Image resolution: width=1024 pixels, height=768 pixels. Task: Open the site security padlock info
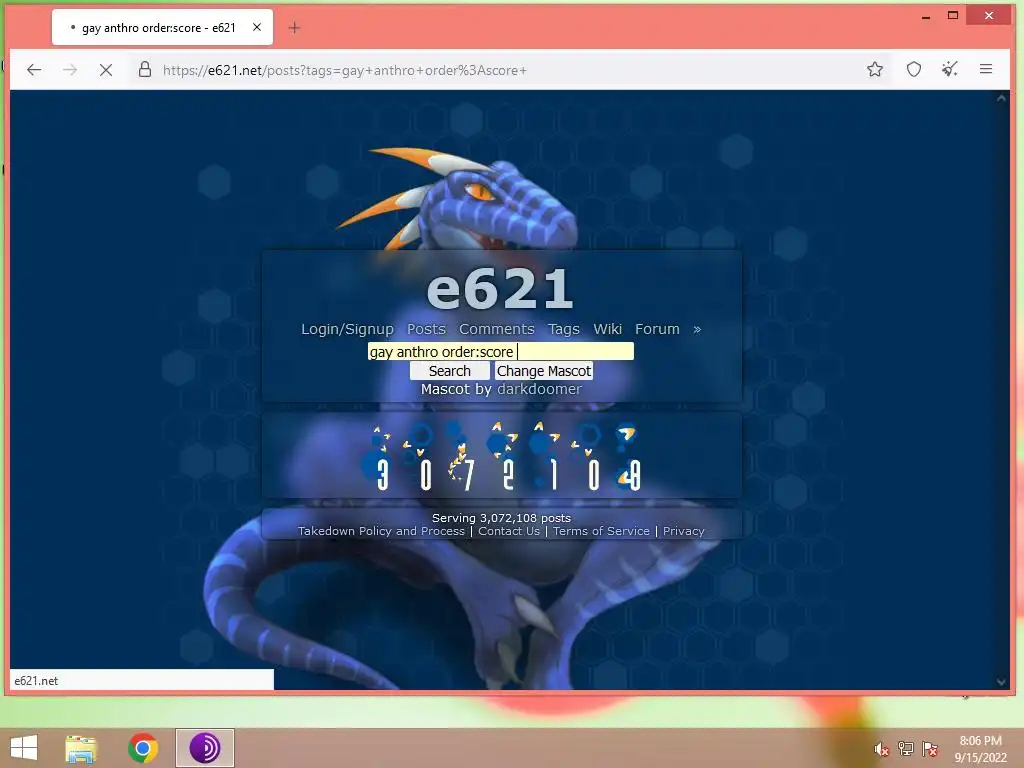(x=145, y=69)
